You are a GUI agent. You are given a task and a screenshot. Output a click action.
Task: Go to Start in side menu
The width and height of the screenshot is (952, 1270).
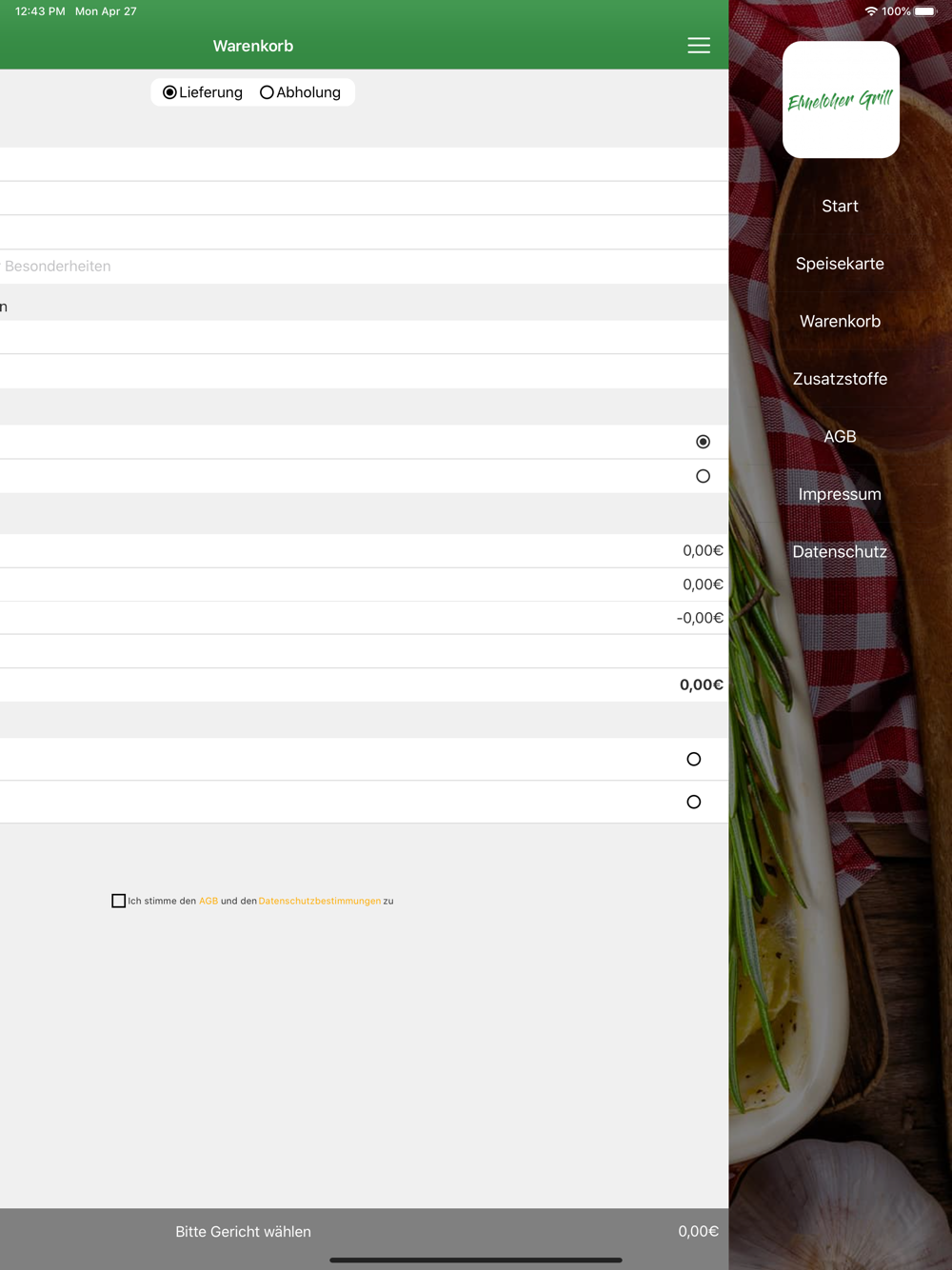(x=840, y=206)
